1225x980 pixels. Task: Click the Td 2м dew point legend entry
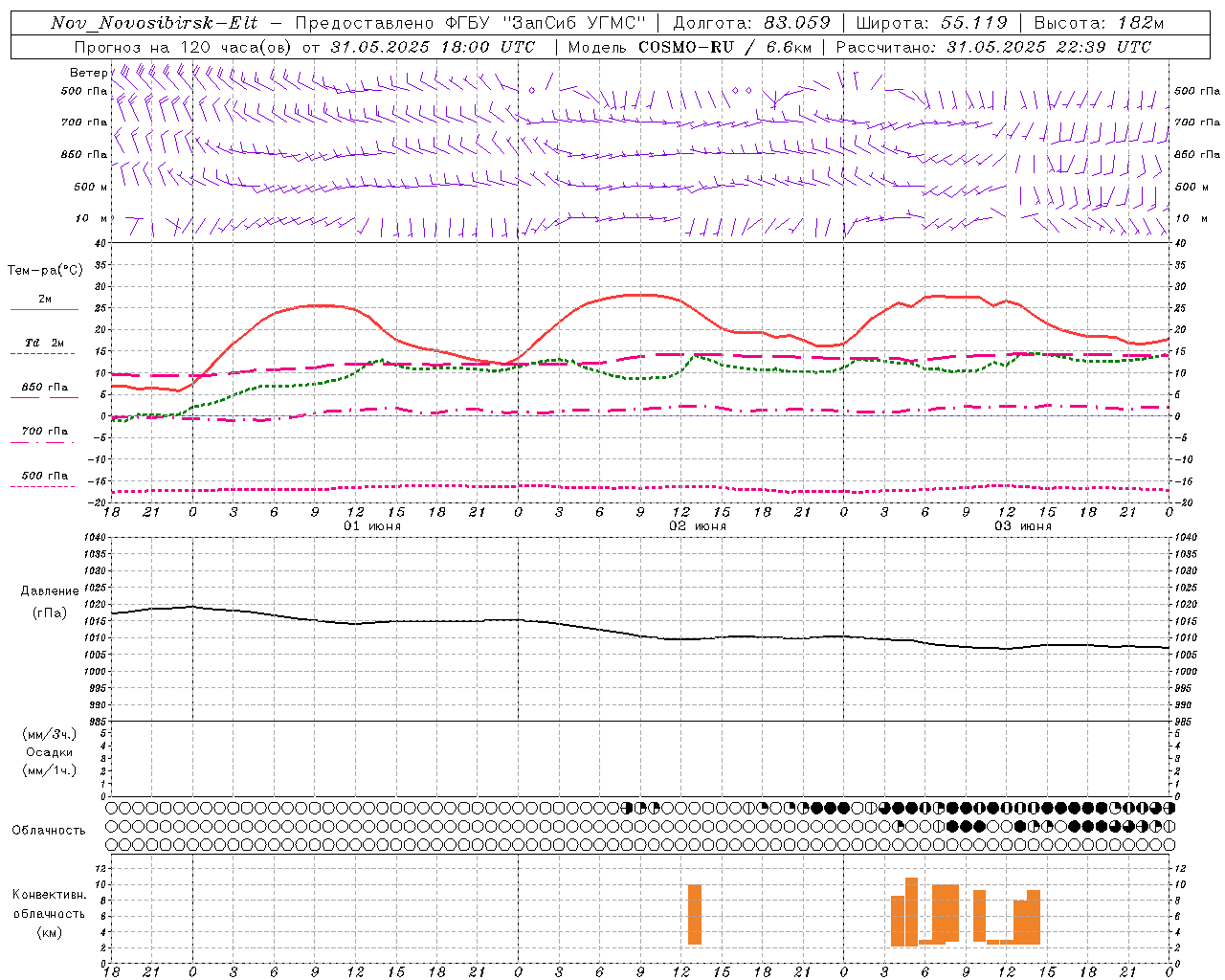coord(44,343)
